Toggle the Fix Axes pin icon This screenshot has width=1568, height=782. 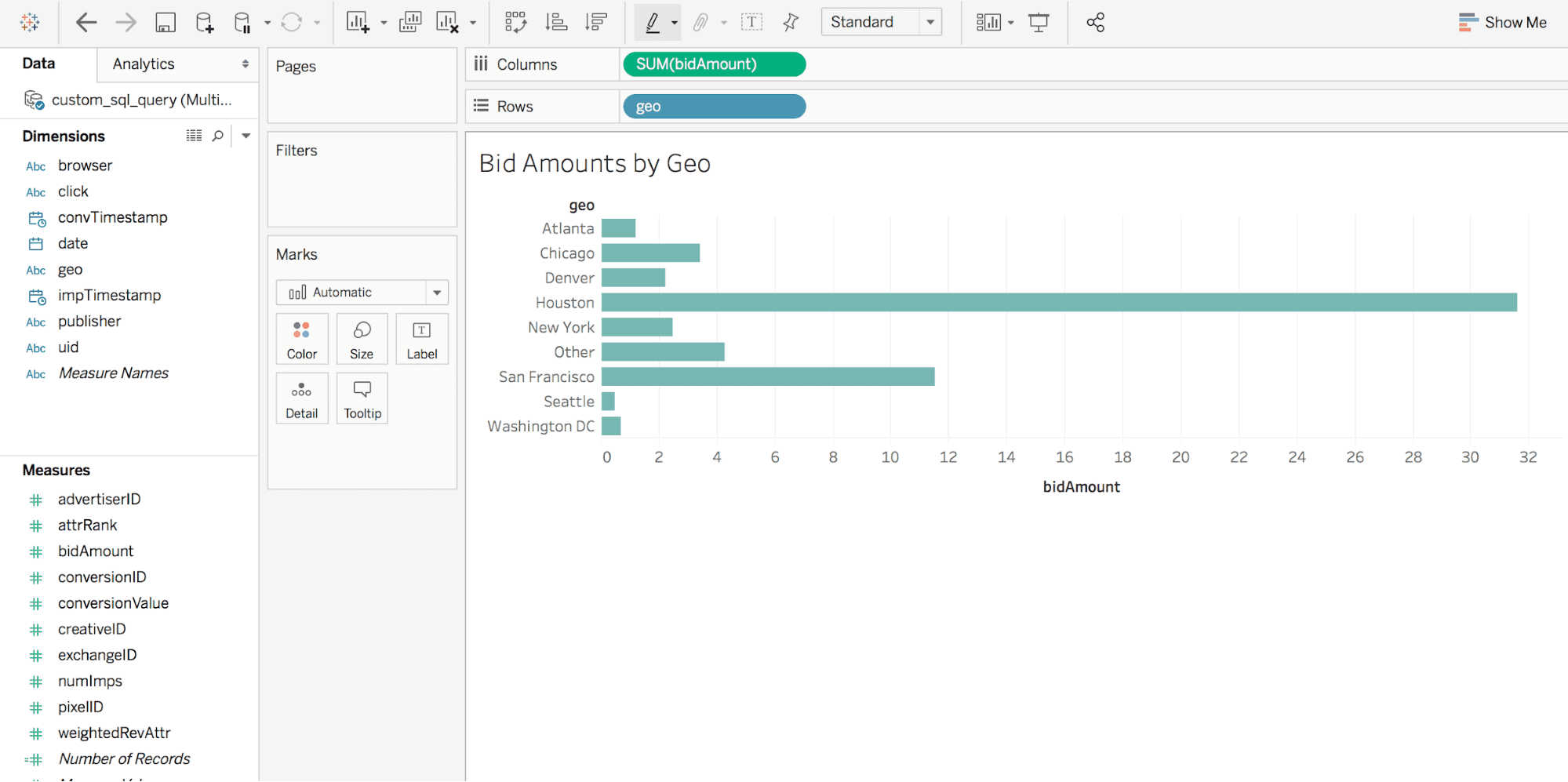(x=791, y=23)
